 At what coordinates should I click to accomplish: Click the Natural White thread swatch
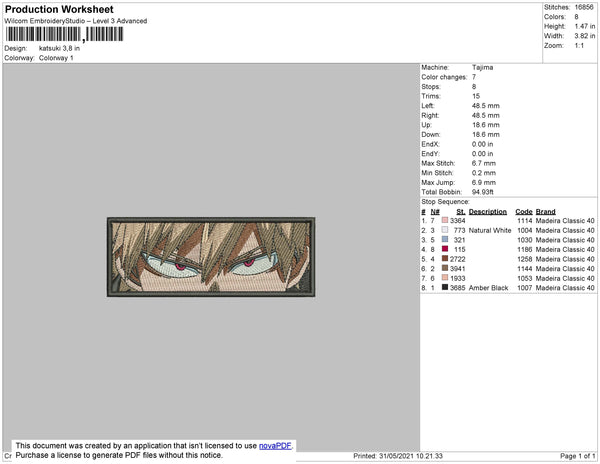(x=445, y=230)
